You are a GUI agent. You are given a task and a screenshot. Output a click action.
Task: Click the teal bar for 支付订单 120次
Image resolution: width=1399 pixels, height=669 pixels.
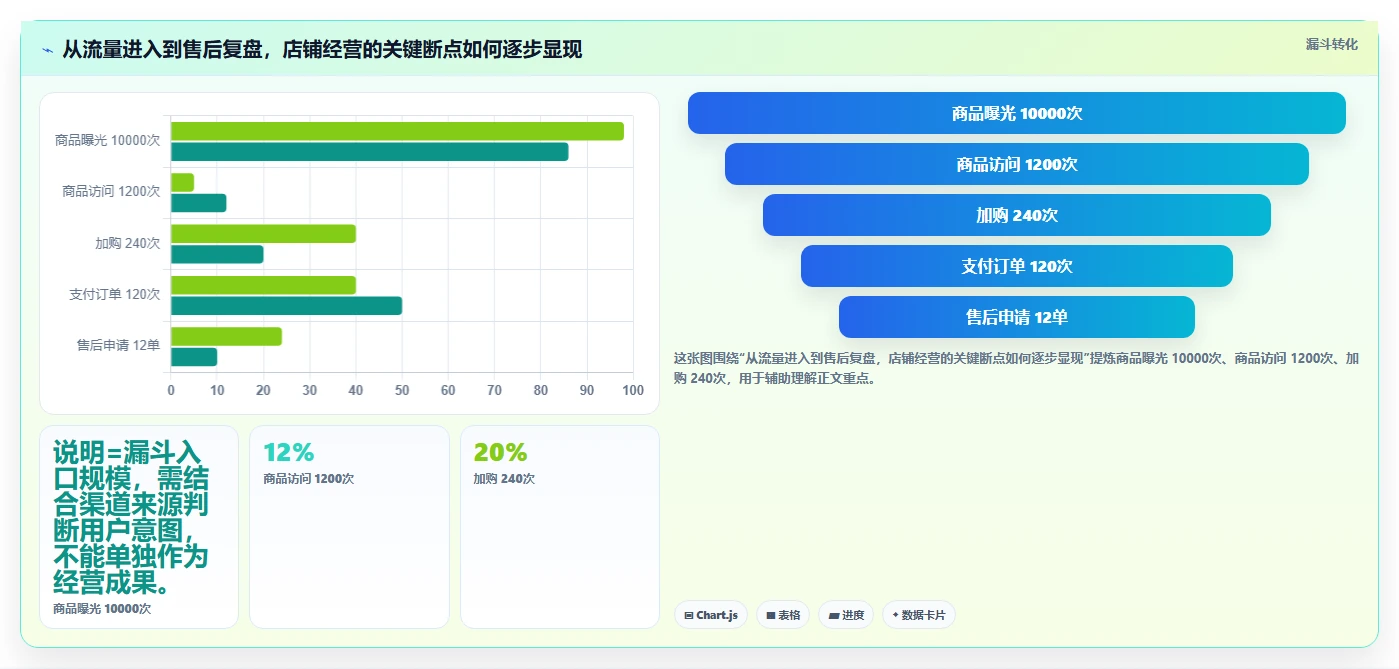[286, 305]
